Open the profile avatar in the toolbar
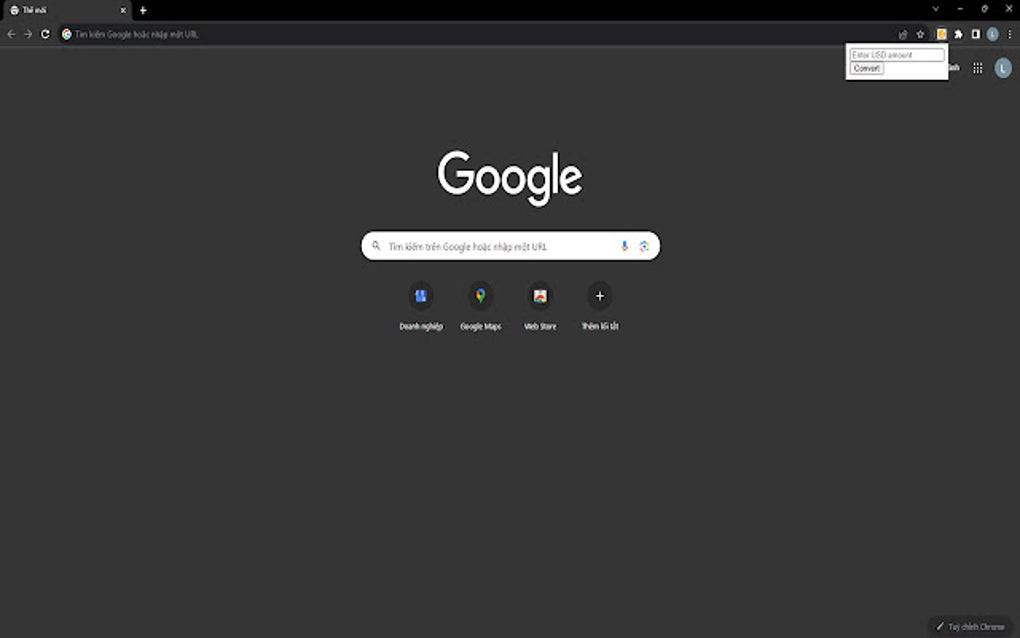This screenshot has height=638, width=1020. click(992, 34)
